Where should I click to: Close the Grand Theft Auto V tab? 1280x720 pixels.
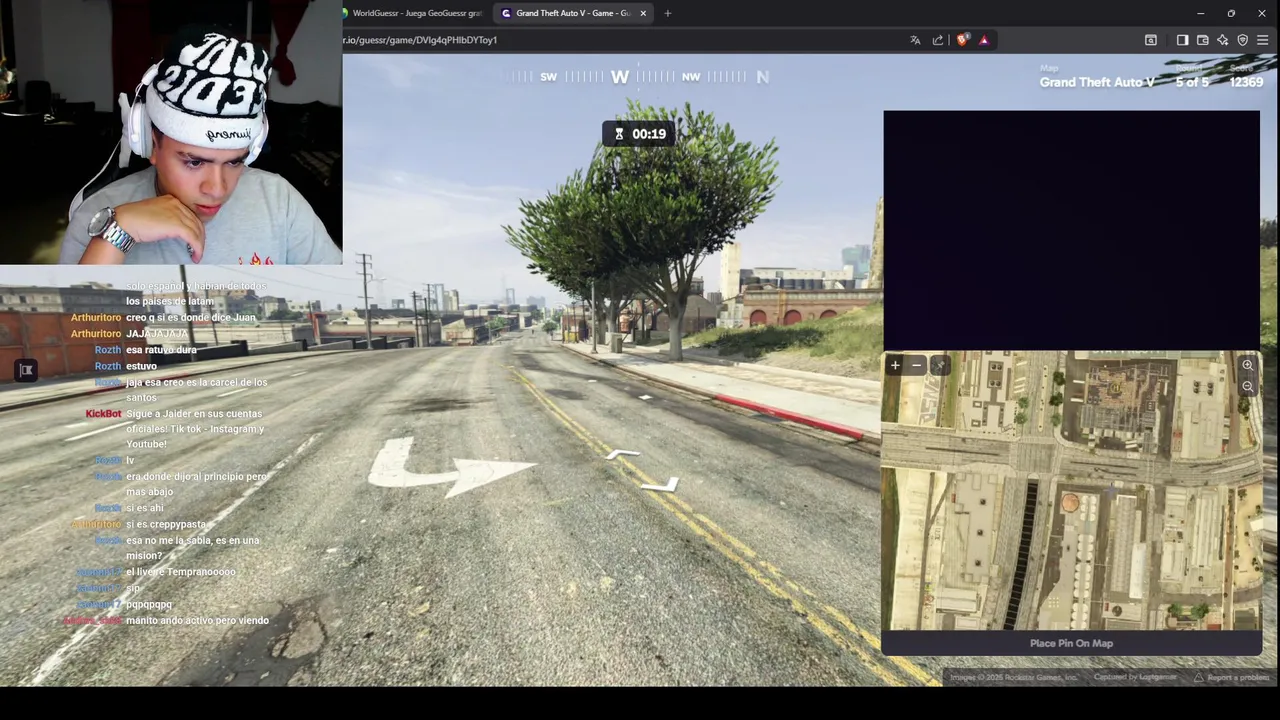(643, 13)
